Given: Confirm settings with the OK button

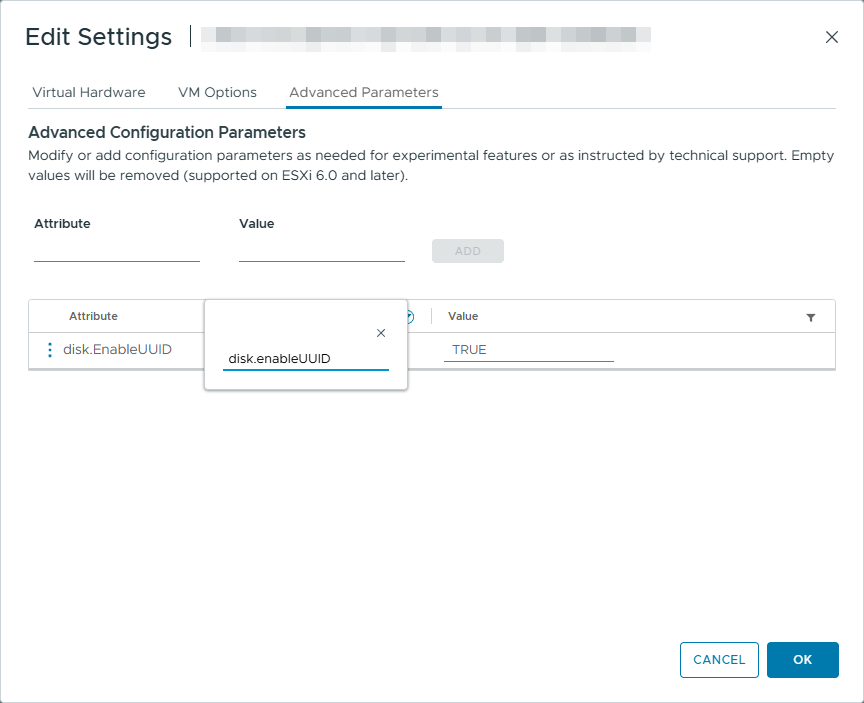Looking at the screenshot, I should pyautogui.click(x=802, y=660).
